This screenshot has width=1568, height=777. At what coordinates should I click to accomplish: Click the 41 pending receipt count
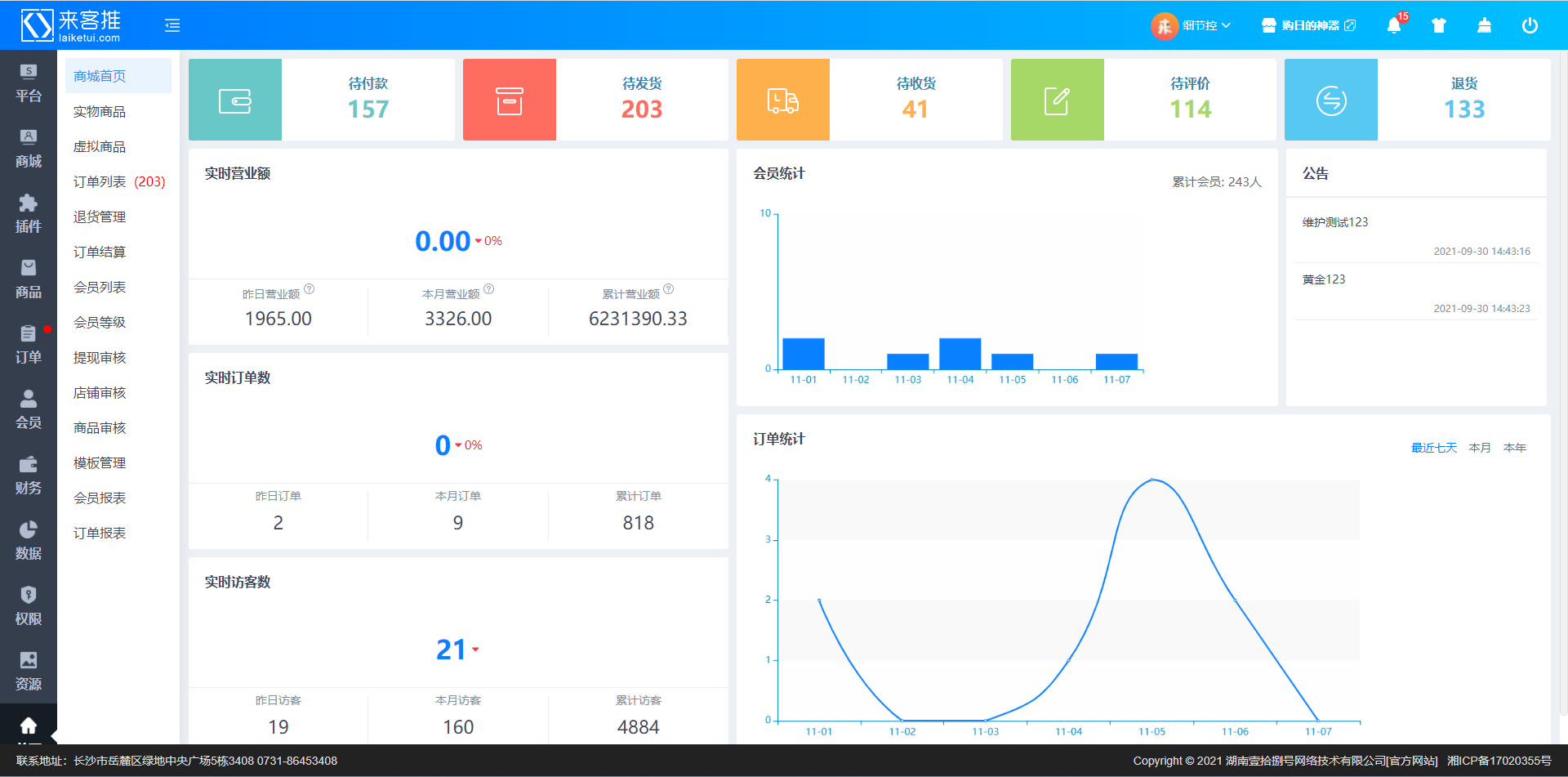(915, 109)
